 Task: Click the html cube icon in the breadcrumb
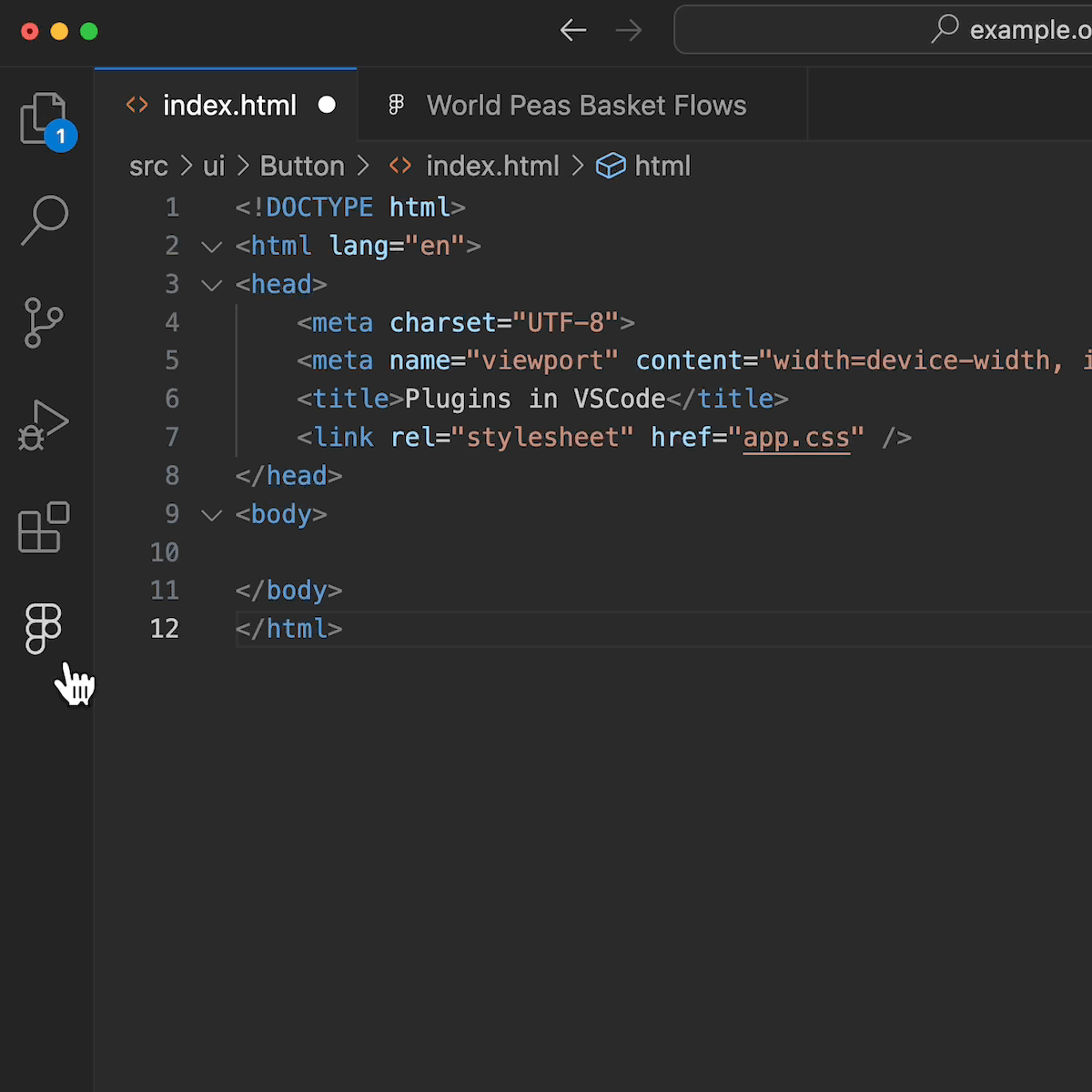tap(611, 166)
